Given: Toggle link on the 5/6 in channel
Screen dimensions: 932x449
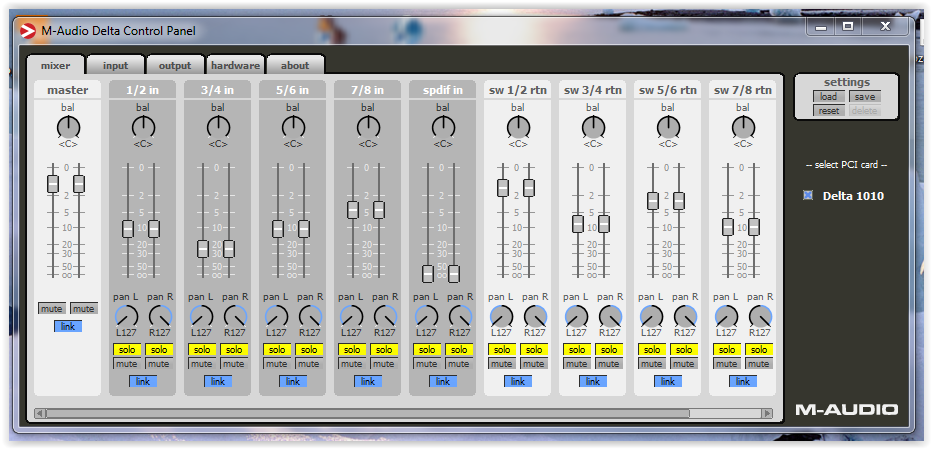Looking at the screenshot, I should (293, 381).
